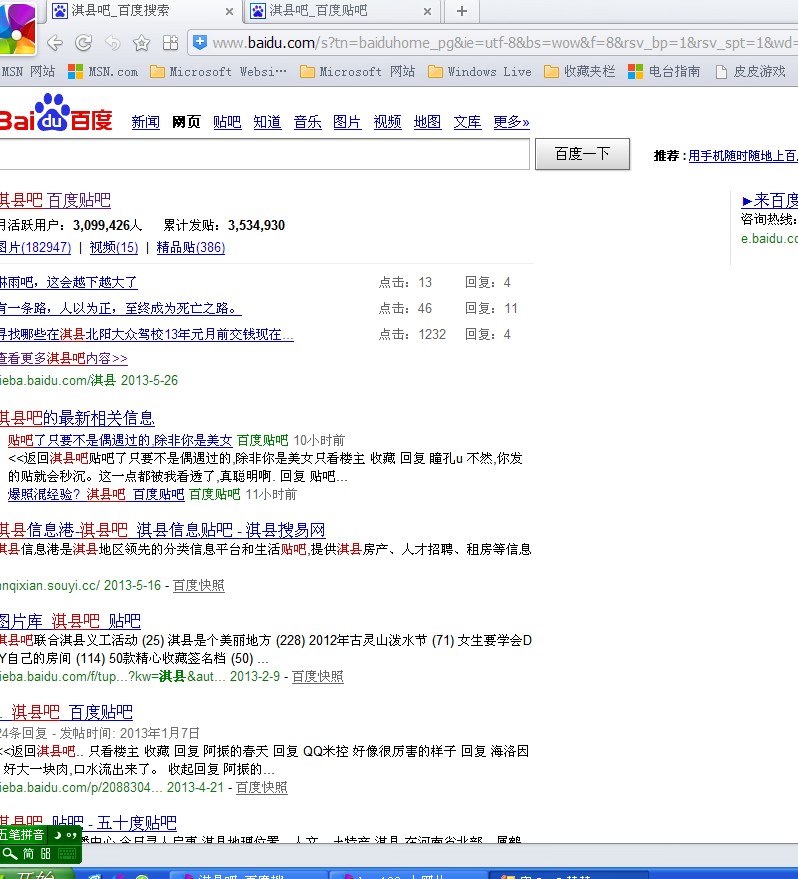The width and height of the screenshot is (798, 879).
Task: Close the 淇县吧_百度贴吧 tab
Action: (427, 11)
